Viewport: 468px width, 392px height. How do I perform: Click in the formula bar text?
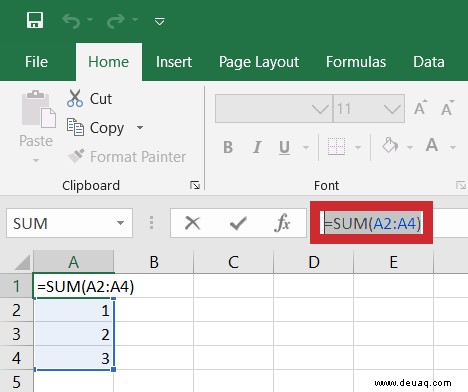373,223
